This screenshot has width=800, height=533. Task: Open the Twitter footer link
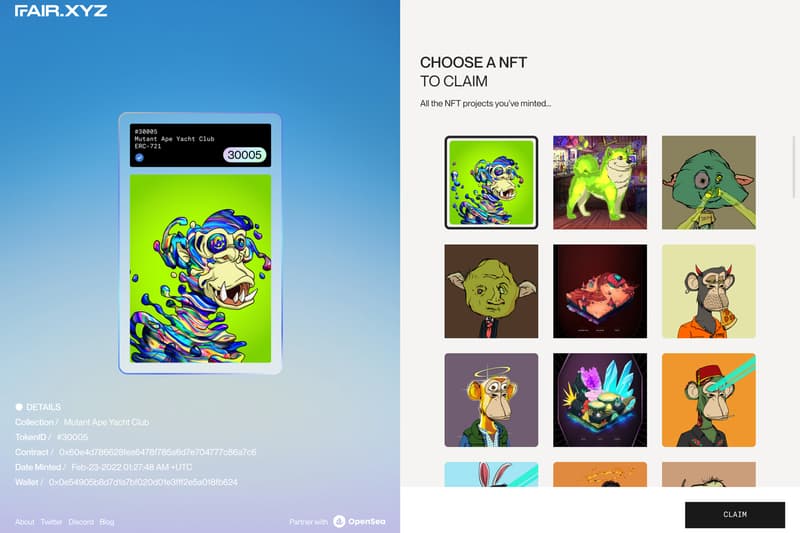51,522
